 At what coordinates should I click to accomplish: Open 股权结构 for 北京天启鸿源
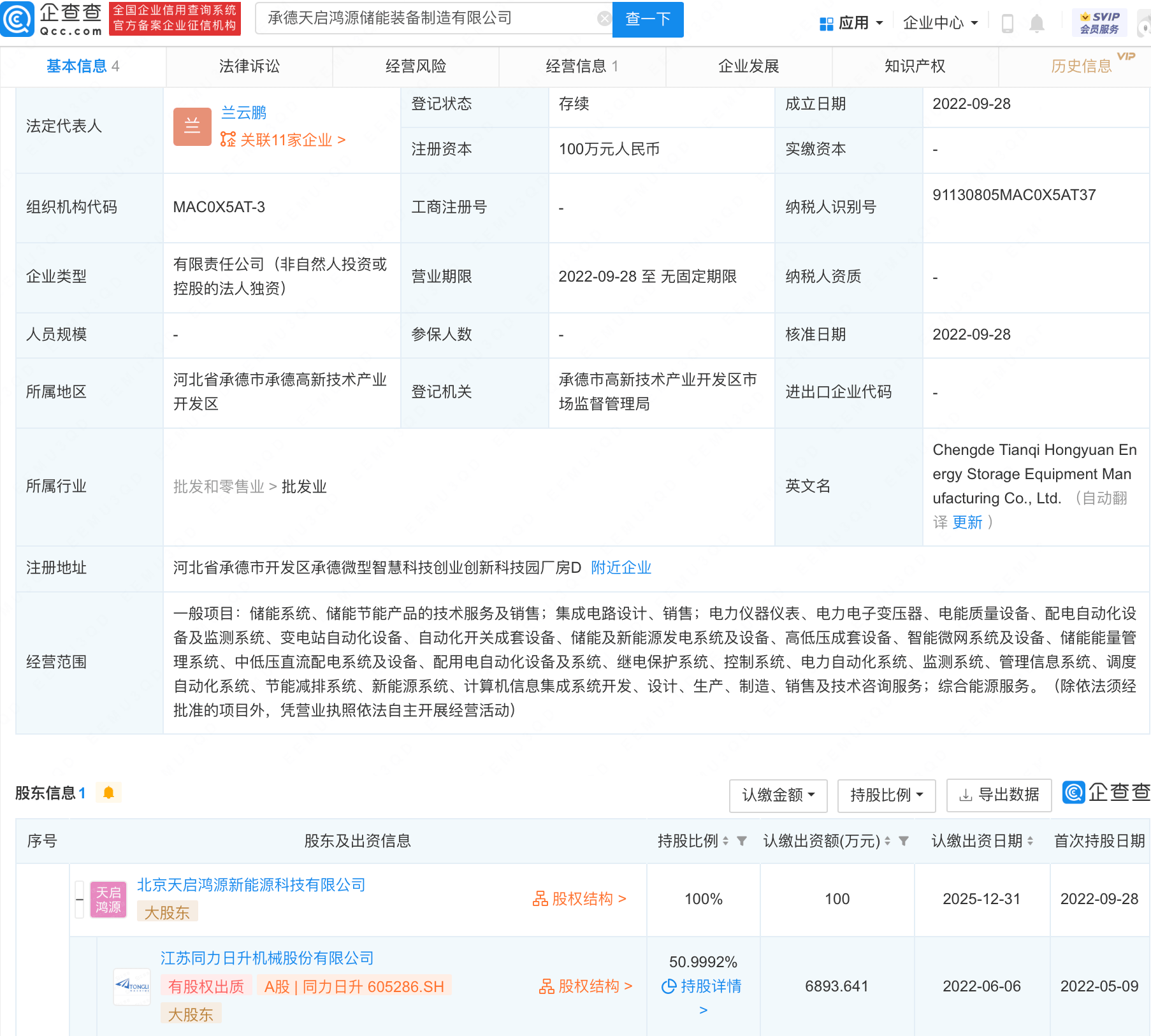click(x=580, y=899)
